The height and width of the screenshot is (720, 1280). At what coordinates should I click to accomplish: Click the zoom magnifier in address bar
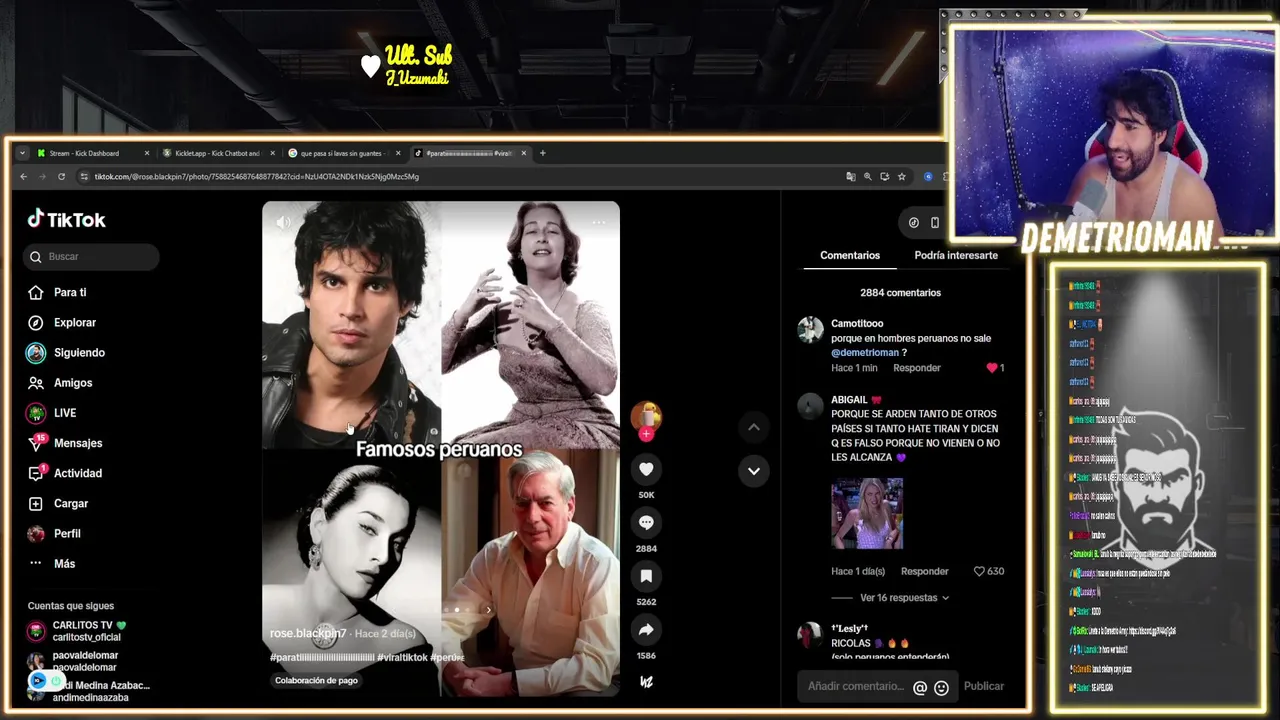tap(868, 177)
